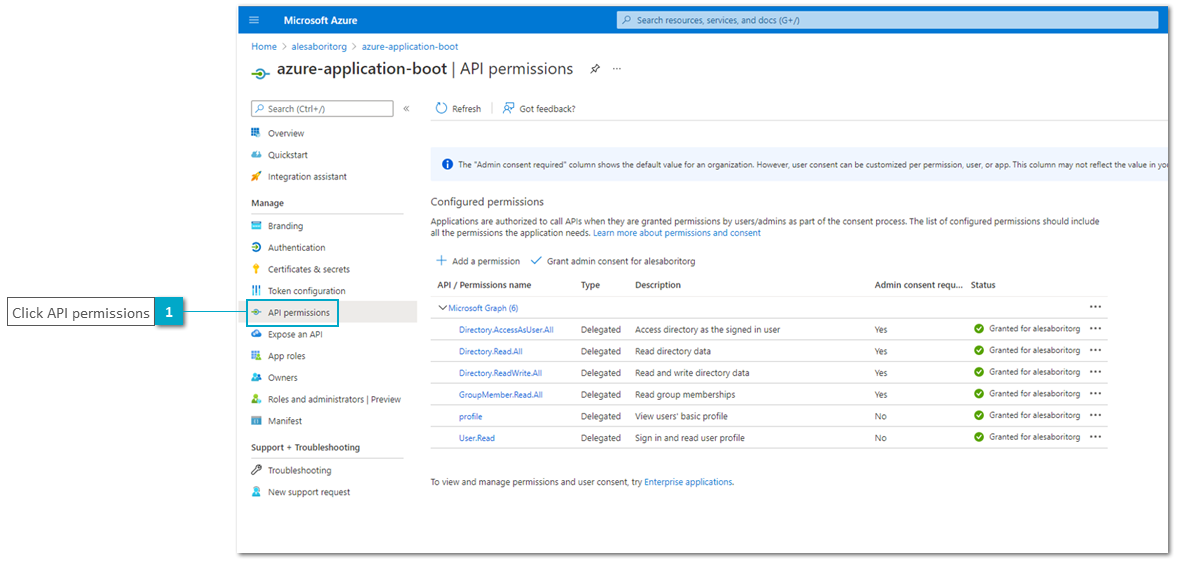Open the profile permission link
The width and height of the screenshot is (1177, 562).
471,416
